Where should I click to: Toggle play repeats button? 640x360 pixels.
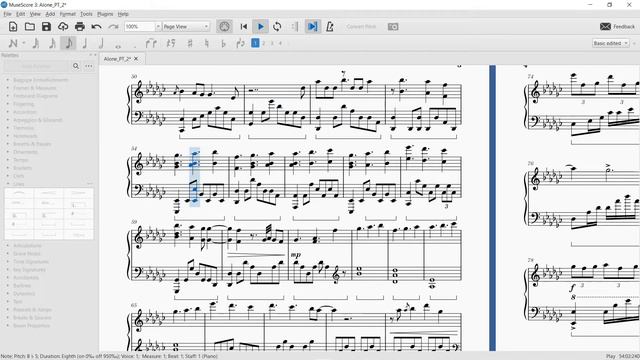point(294,27)
